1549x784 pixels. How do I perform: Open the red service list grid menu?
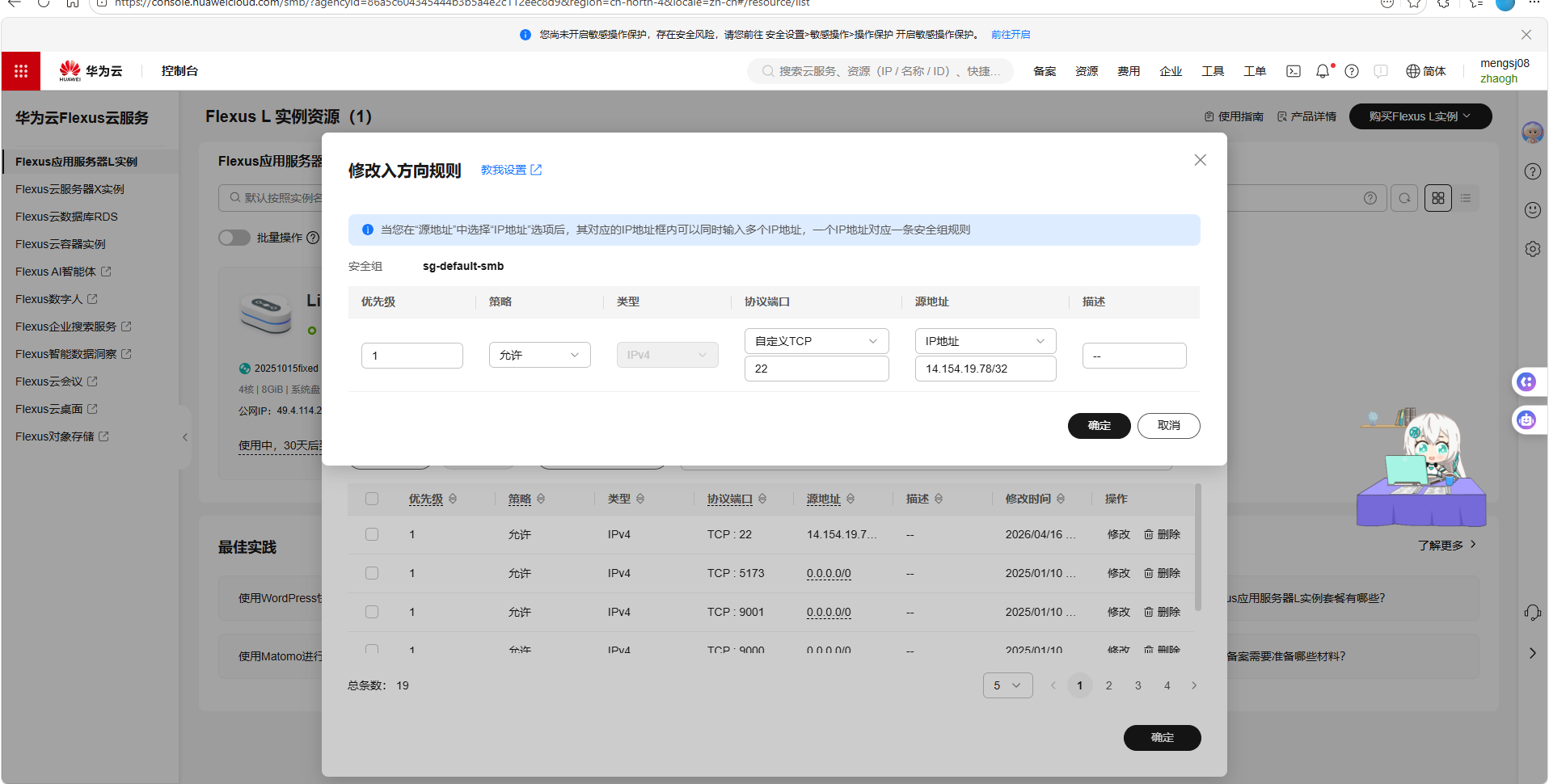pos(21,71)
